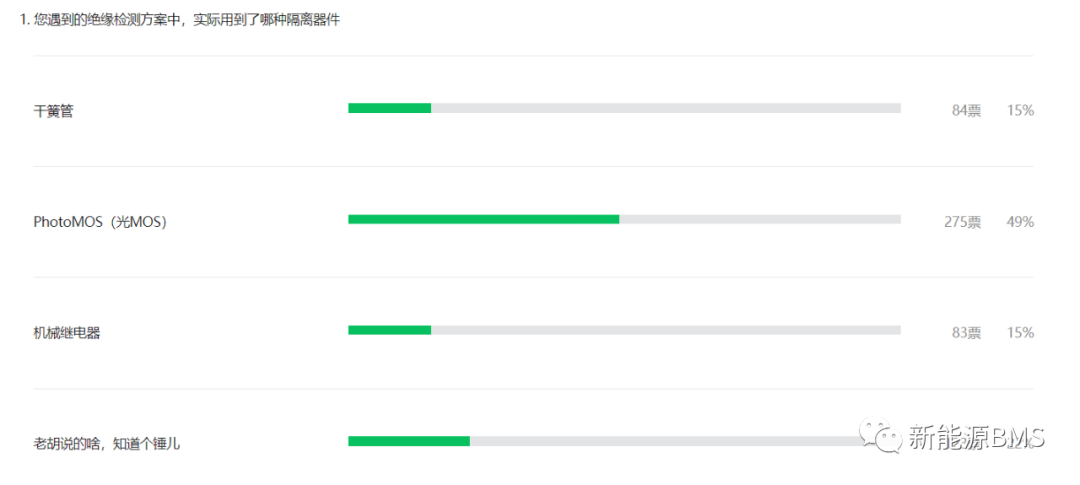Click the green progress bar for 干簧管
This screenshot has width=1080, height=485.
tap(390, 108)
